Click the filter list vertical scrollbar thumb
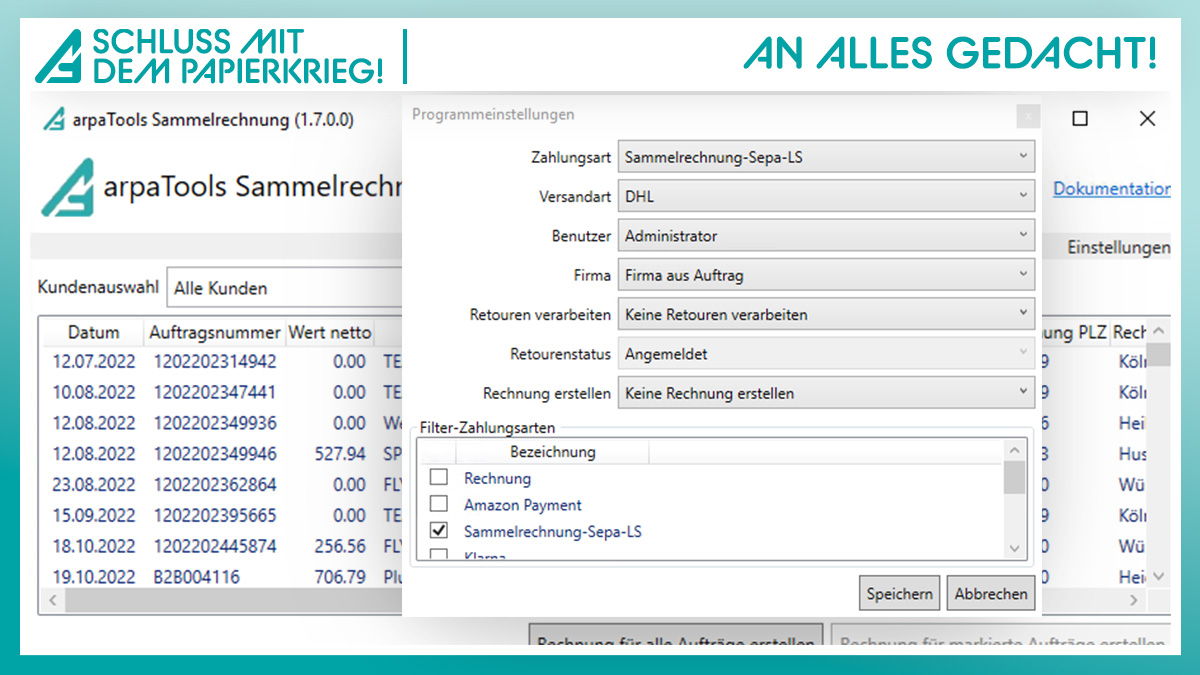The height and width of the screenshot is (675, 1200). (1014, 477)
